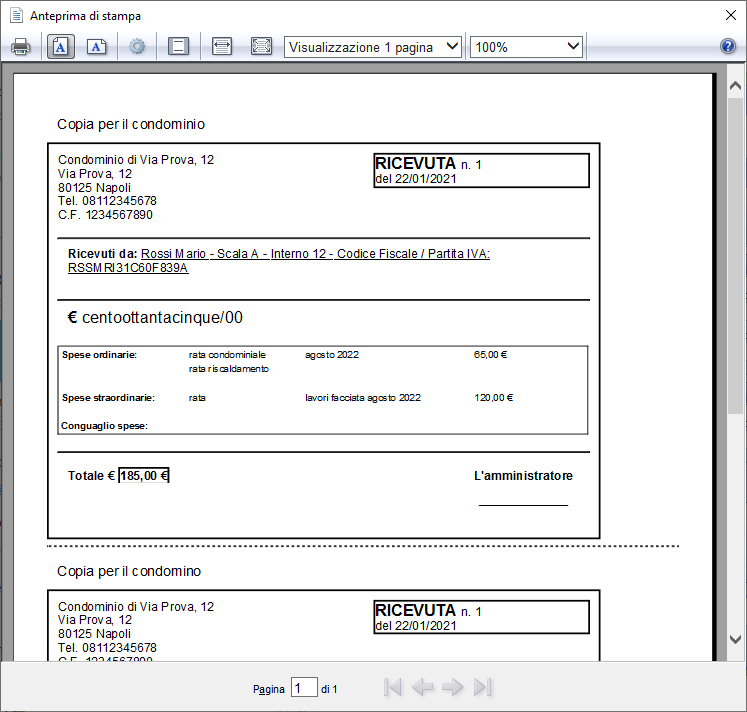The width and height of the screenshot is (747, 712).
Task: Close the Anteprima di stampa window
Action: (x=730, y=15)
